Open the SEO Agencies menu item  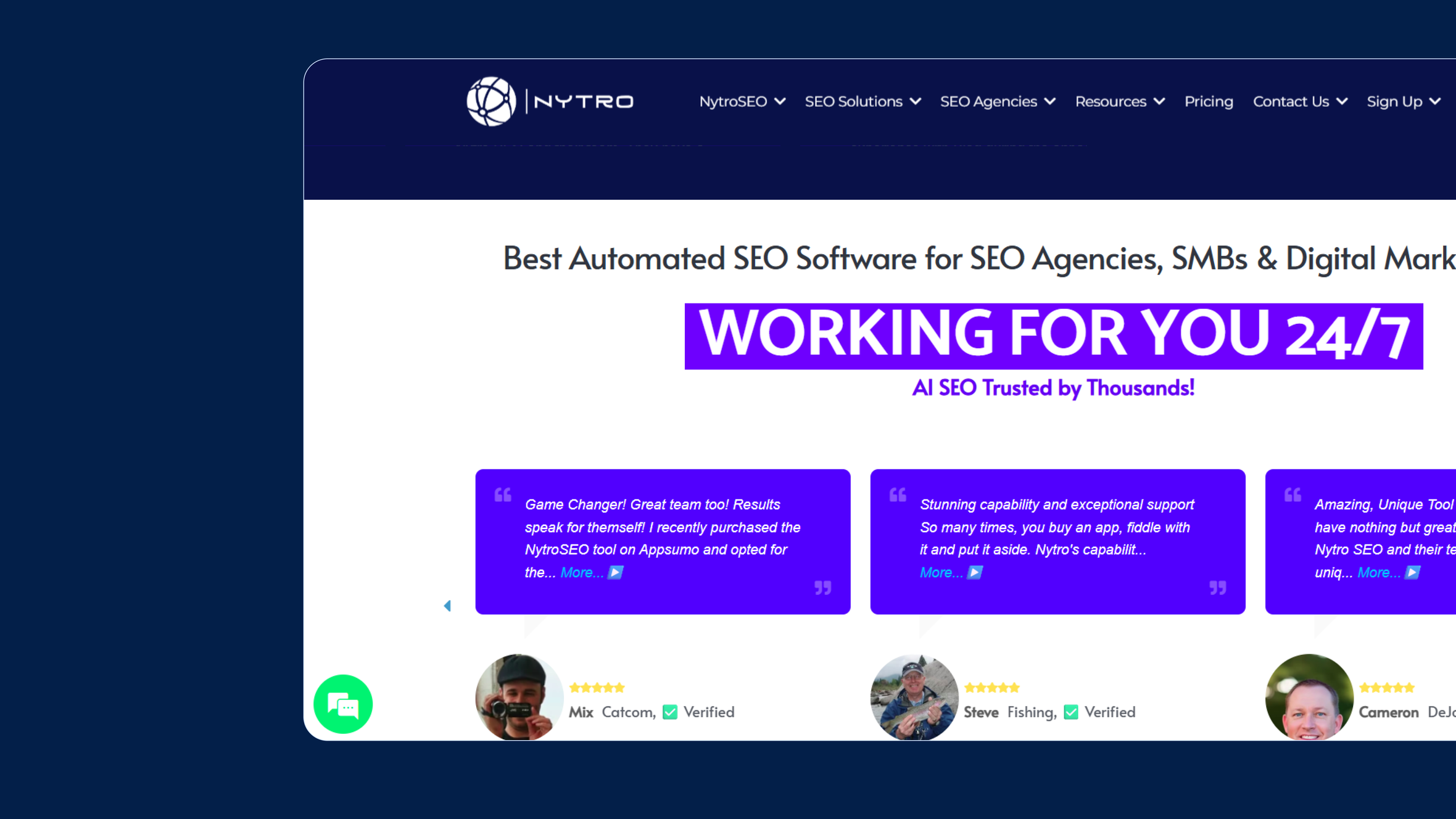[x=988, y=102]
